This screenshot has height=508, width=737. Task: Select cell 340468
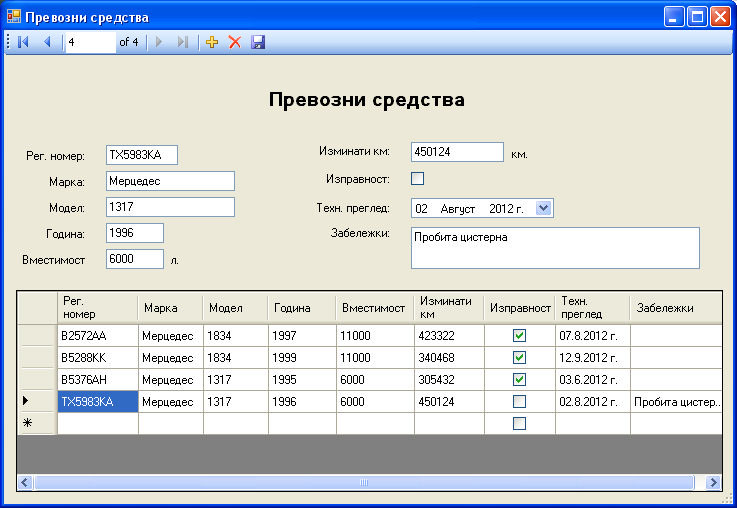[x=449, y=358]
